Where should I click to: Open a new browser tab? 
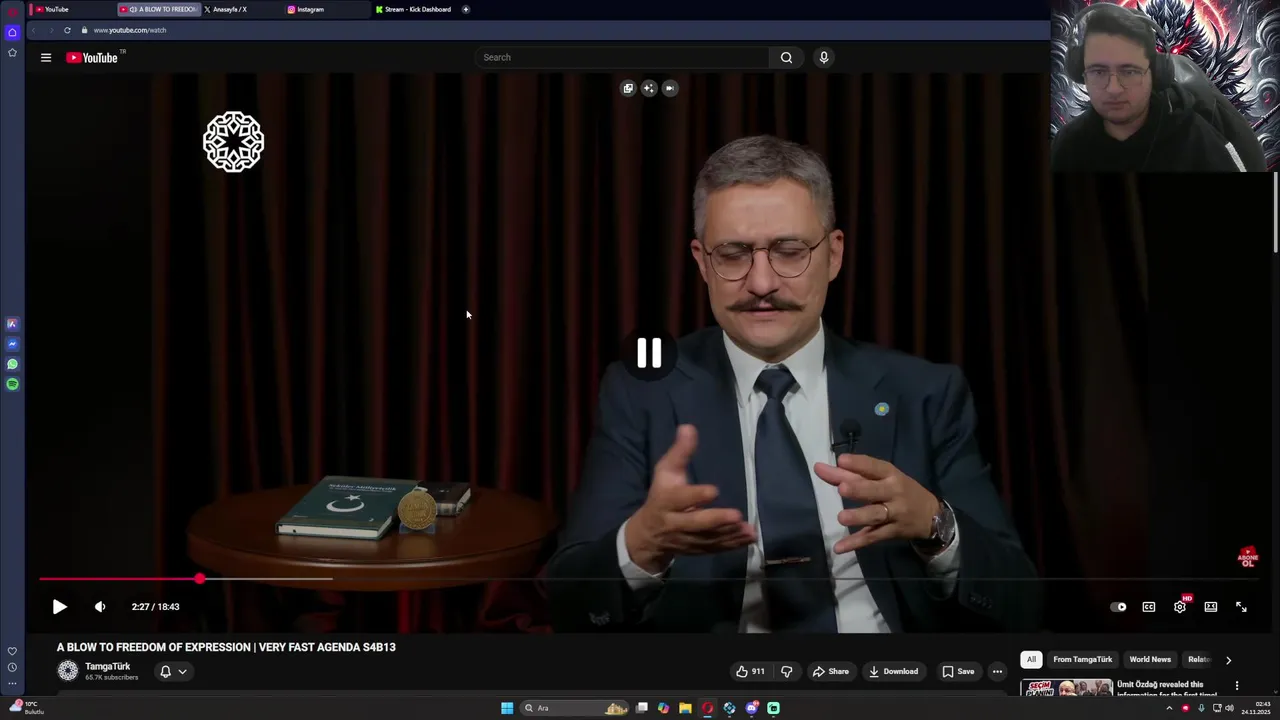(x=465, y=9)
